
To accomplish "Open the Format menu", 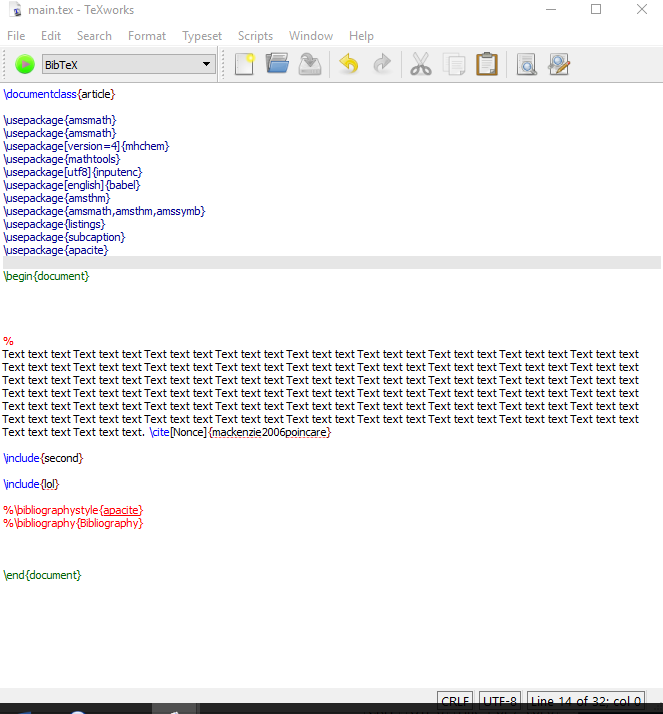I will 147,36.
